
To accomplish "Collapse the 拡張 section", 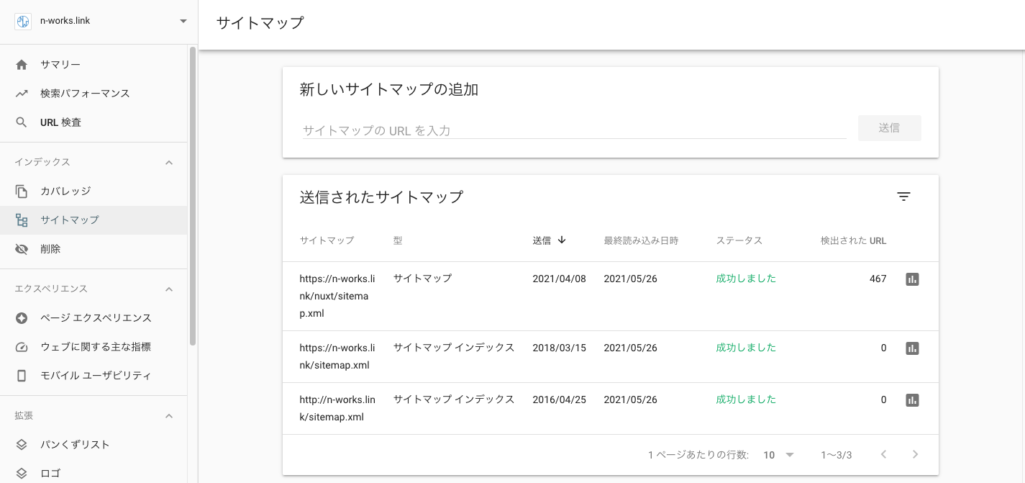I will tap(168, 416).
